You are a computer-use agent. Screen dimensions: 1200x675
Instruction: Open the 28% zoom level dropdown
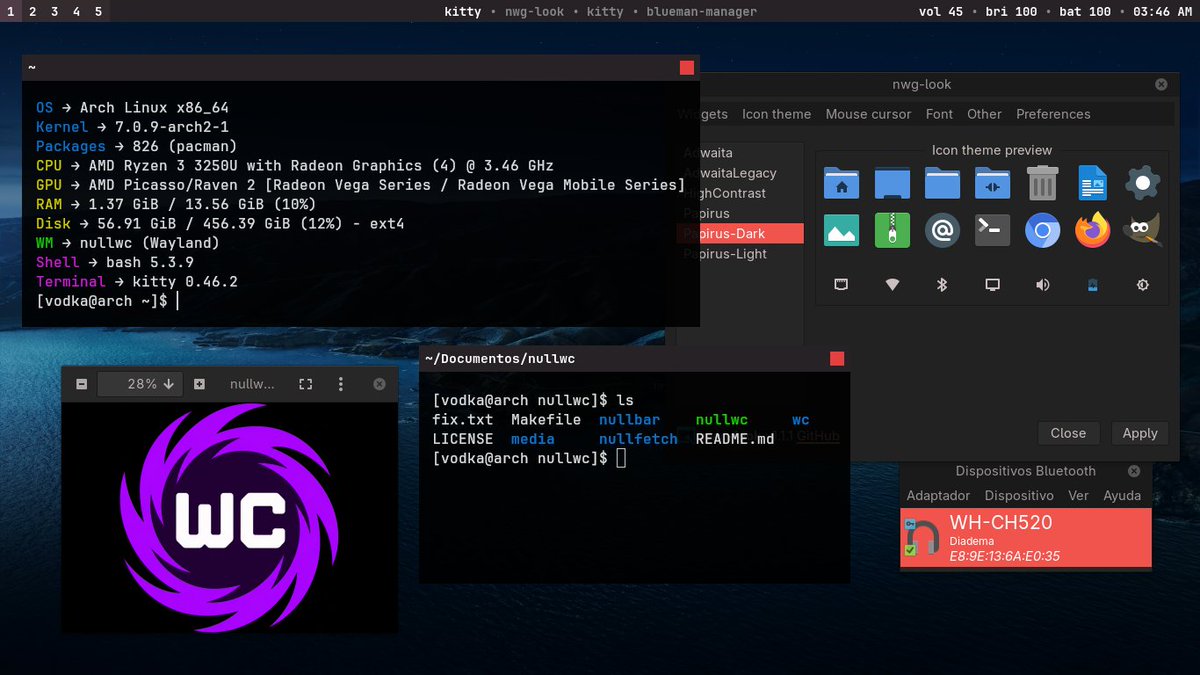[140, 384]
